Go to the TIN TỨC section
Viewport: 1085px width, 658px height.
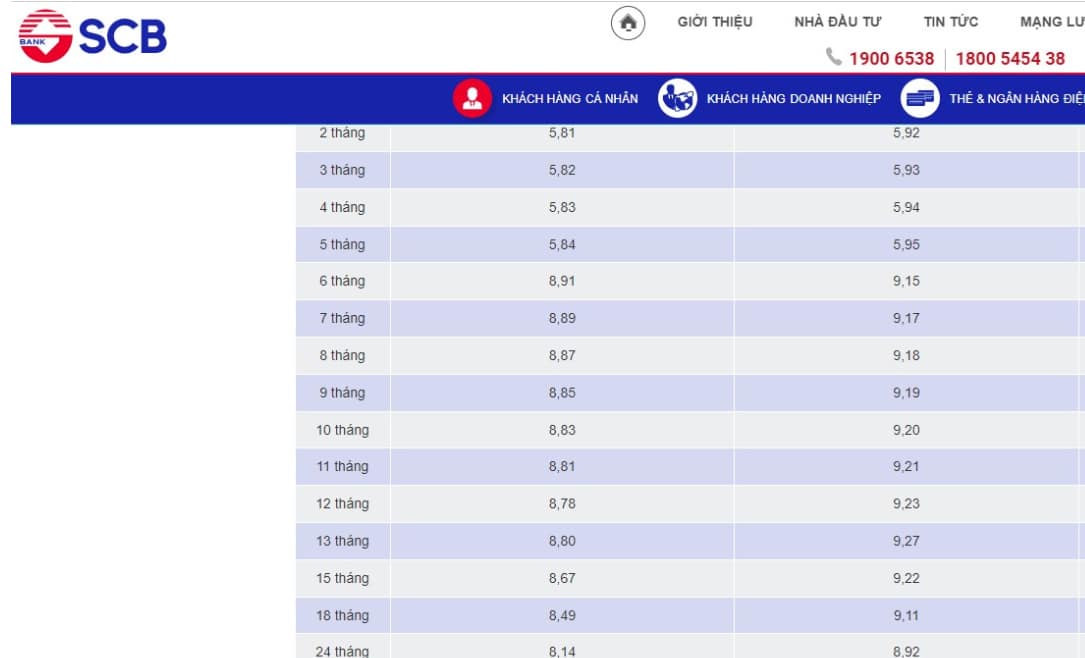pos(950,22)
